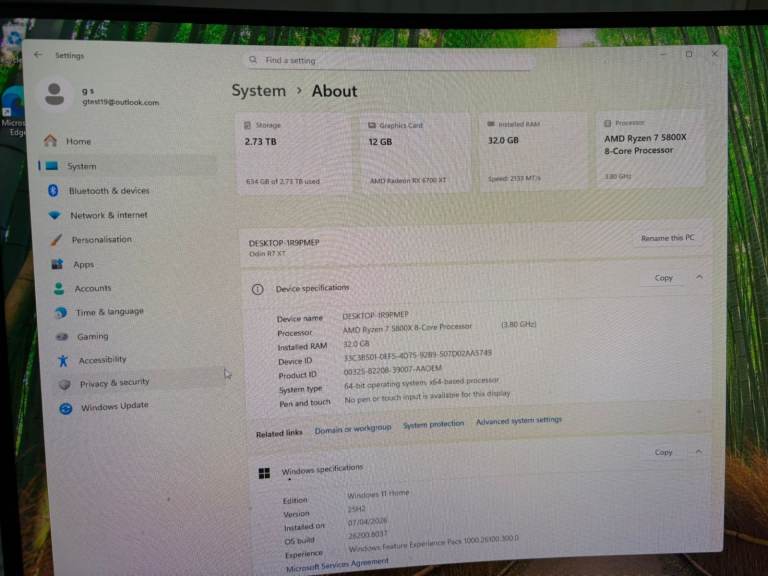
Task: Click the Rename this PC button
Action: 667,238
